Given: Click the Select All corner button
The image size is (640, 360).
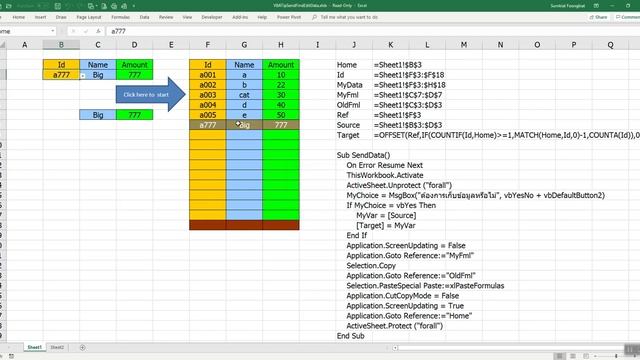Looking at the screenshot, I should pyautogui.click(x=3, y=44).
